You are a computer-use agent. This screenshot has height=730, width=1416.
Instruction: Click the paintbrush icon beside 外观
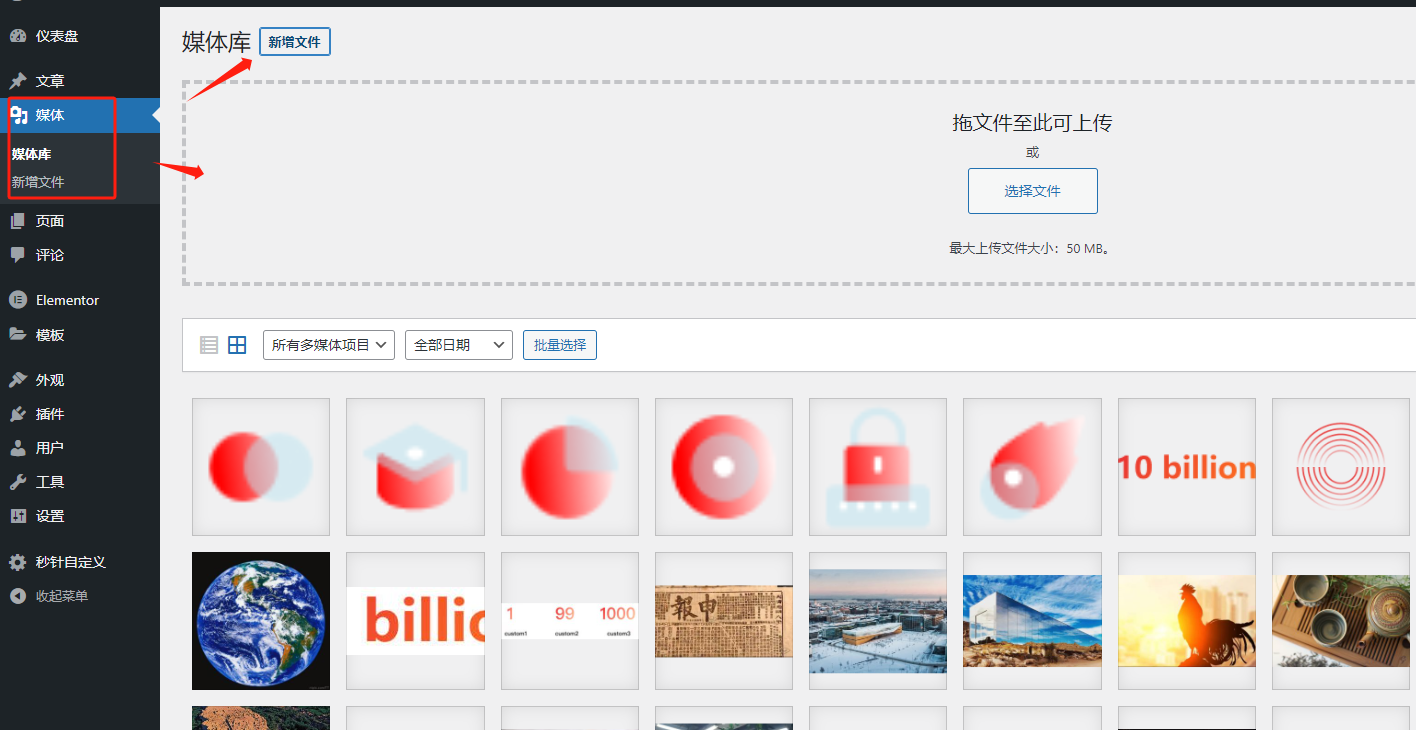18,380
